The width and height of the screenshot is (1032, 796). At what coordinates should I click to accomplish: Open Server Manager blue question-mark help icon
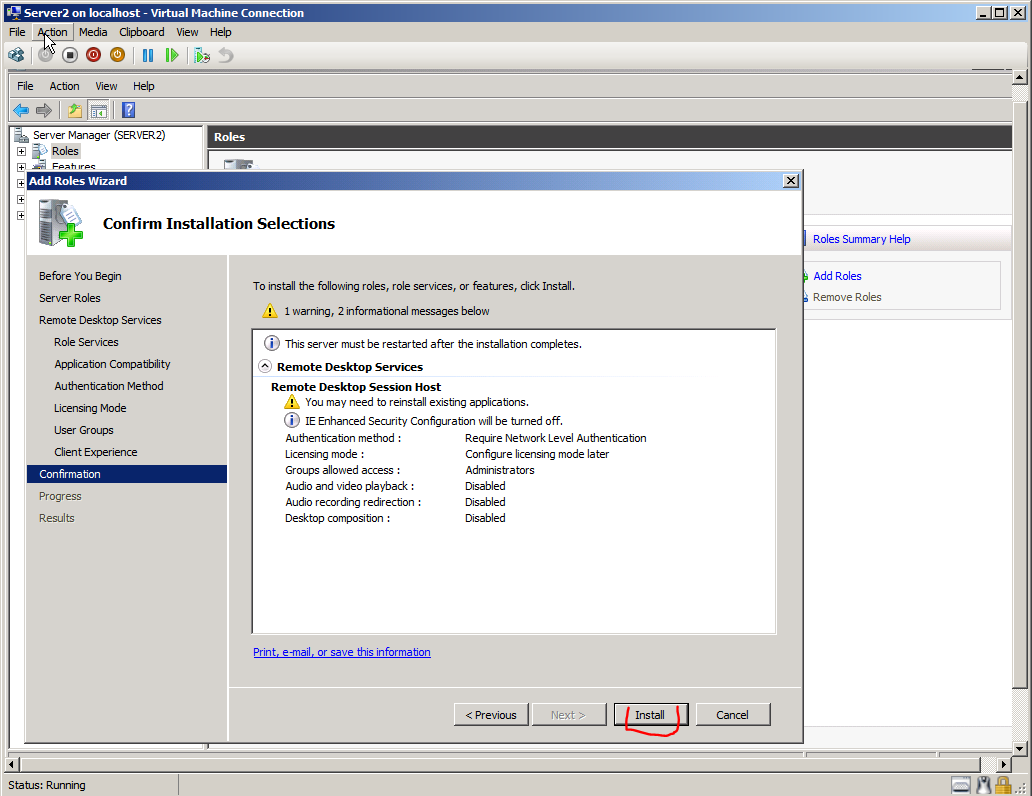[128, 111]
